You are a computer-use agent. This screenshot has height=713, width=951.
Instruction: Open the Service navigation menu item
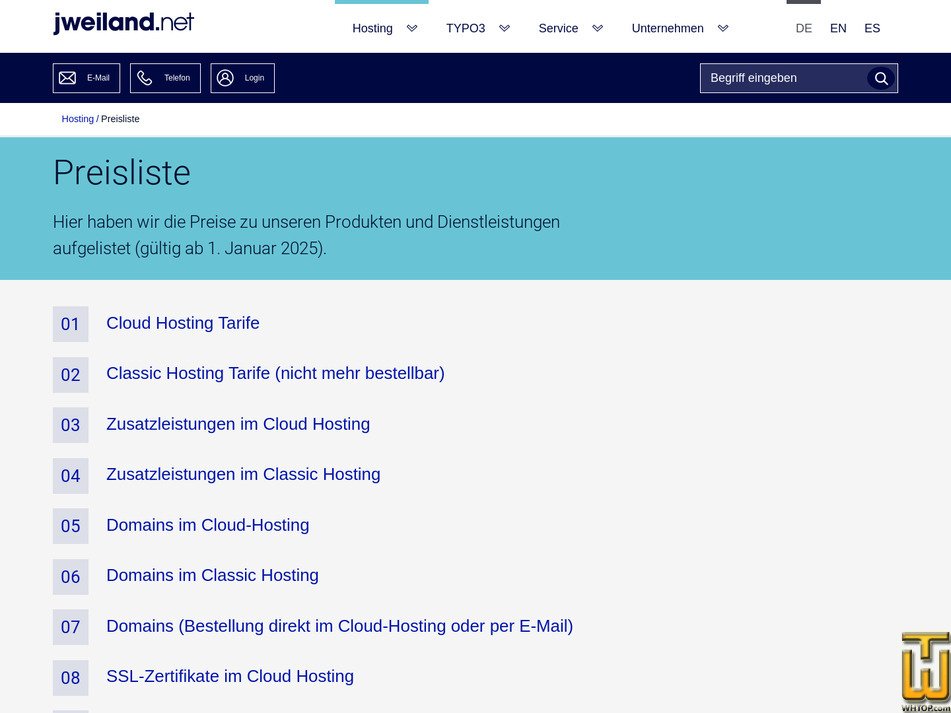(x=558, y=28)
